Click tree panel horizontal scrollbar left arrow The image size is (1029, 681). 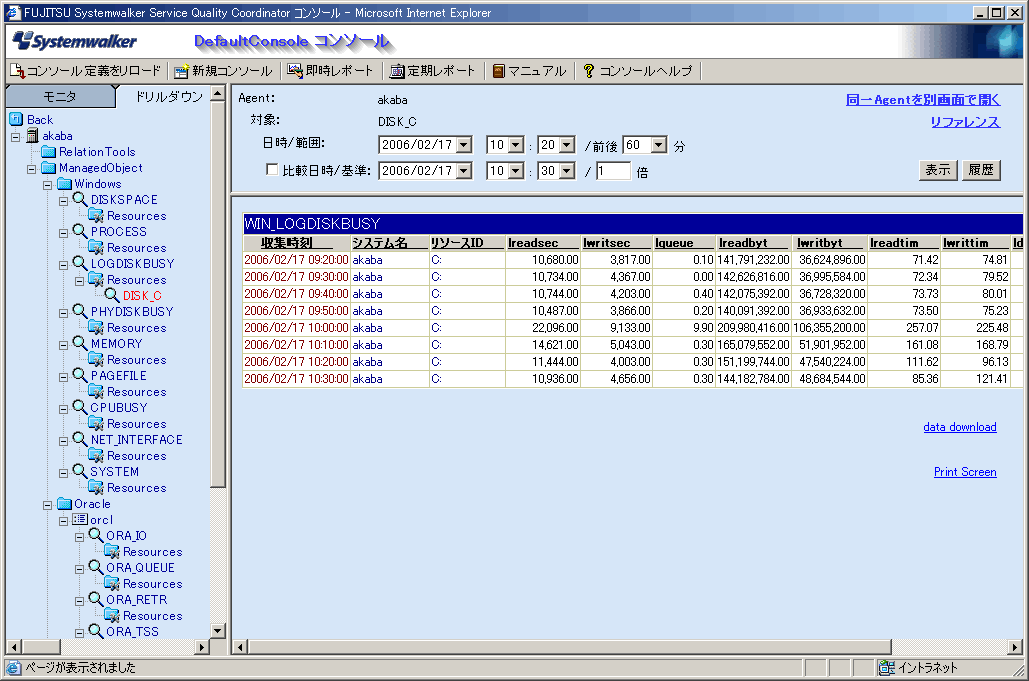coord(13,647)
